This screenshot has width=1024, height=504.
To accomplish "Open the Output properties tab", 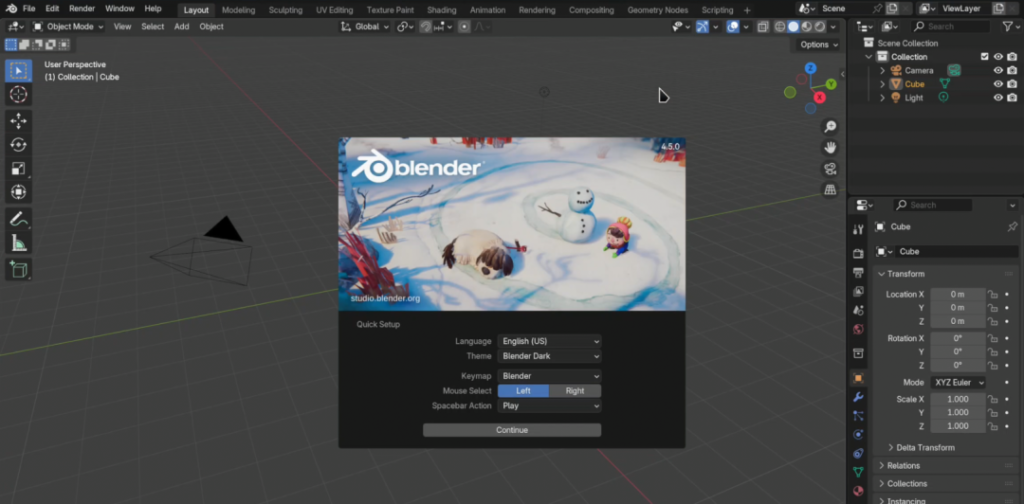I will tap(858, 272).
